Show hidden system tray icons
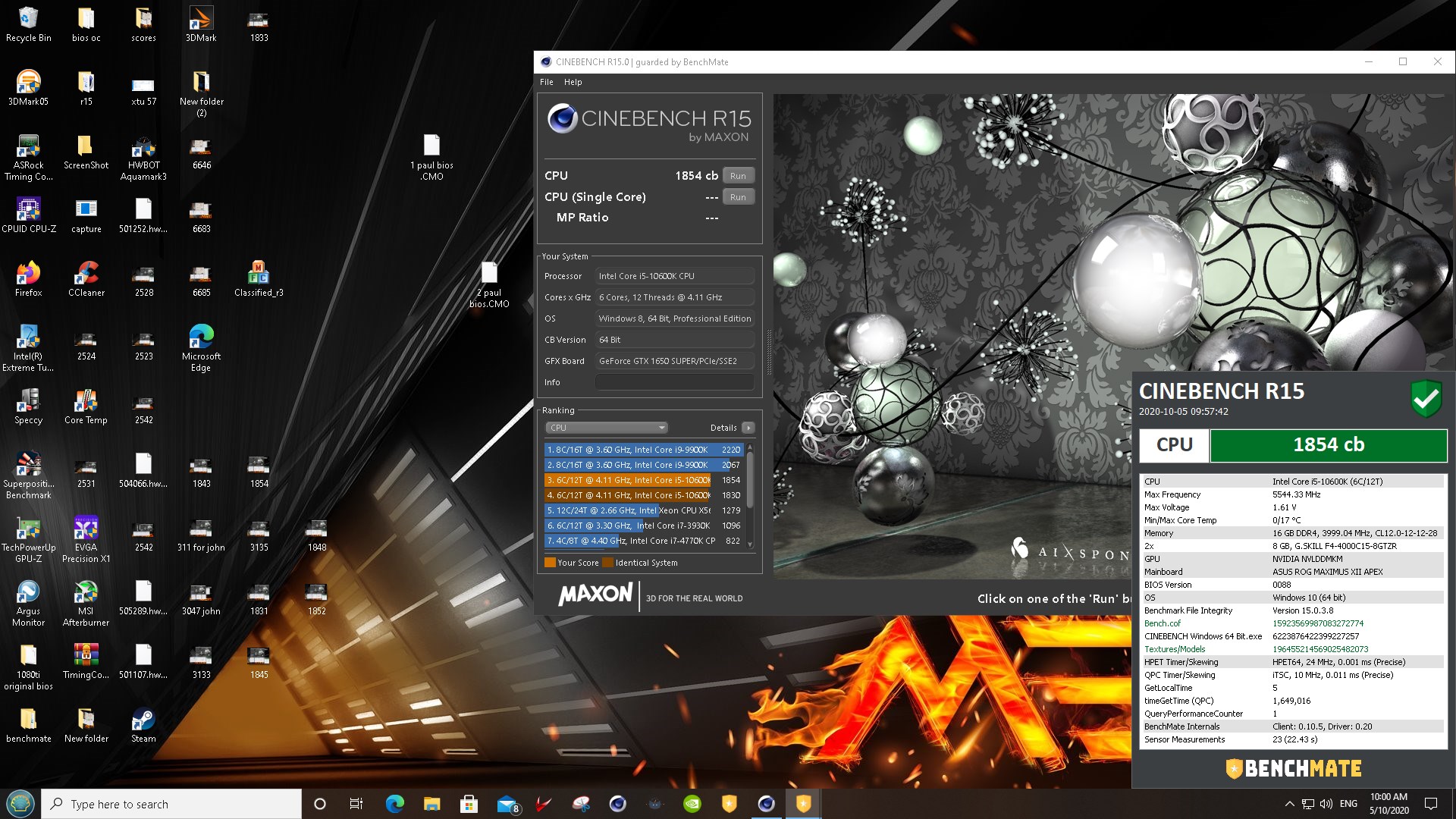 click(1289, 804)
